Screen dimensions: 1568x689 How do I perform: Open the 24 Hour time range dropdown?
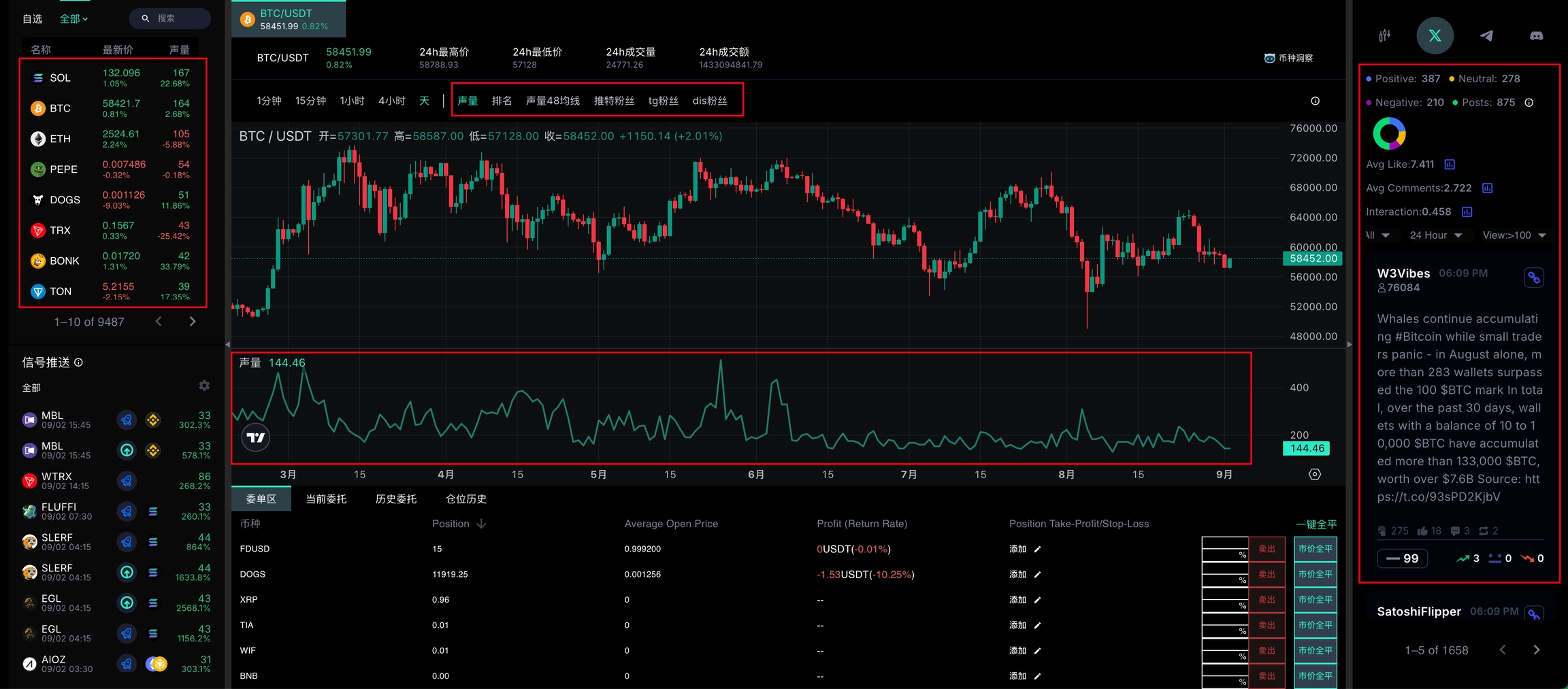point(1435,235)
